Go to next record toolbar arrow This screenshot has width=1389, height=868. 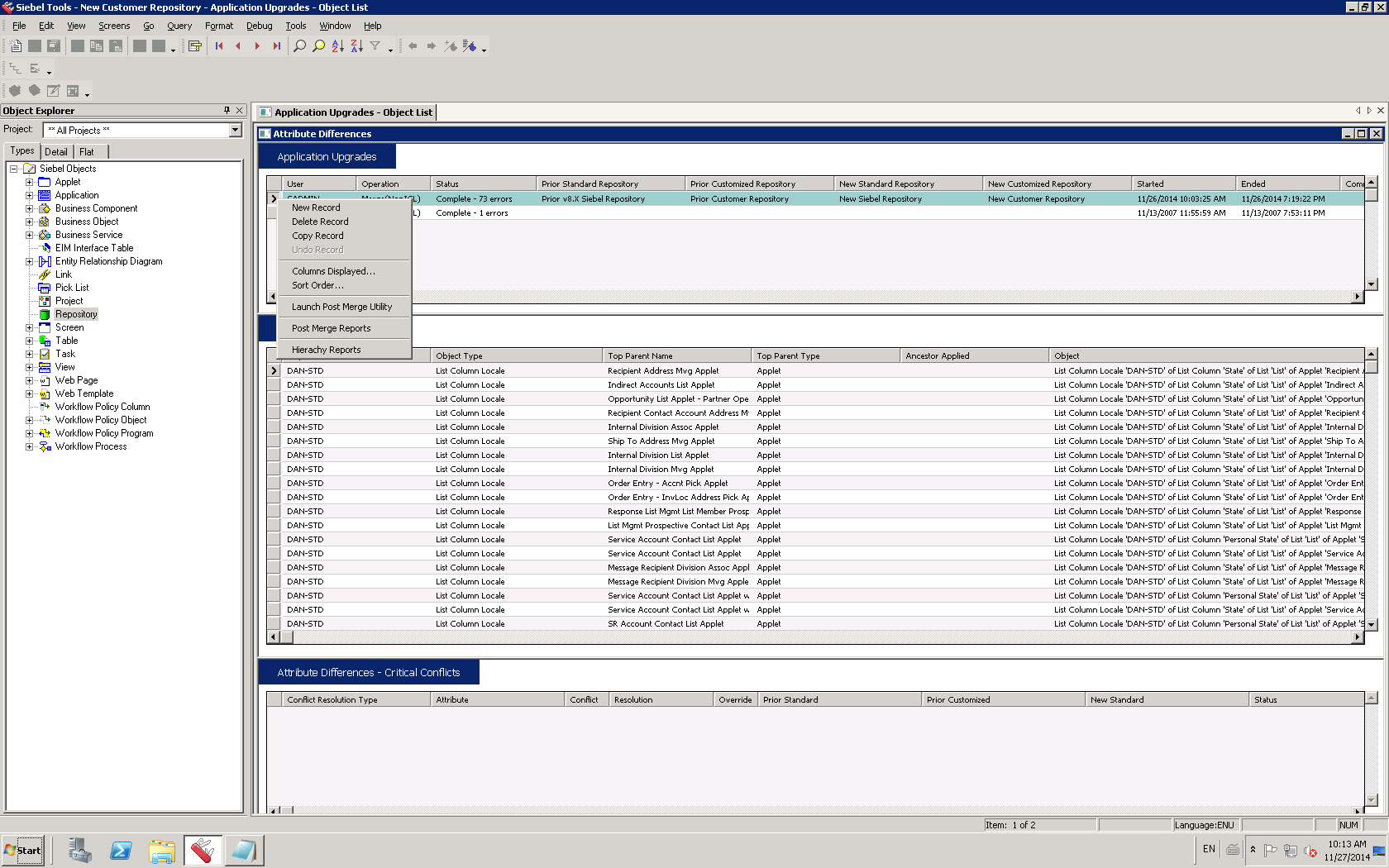(x=257, y=46)
